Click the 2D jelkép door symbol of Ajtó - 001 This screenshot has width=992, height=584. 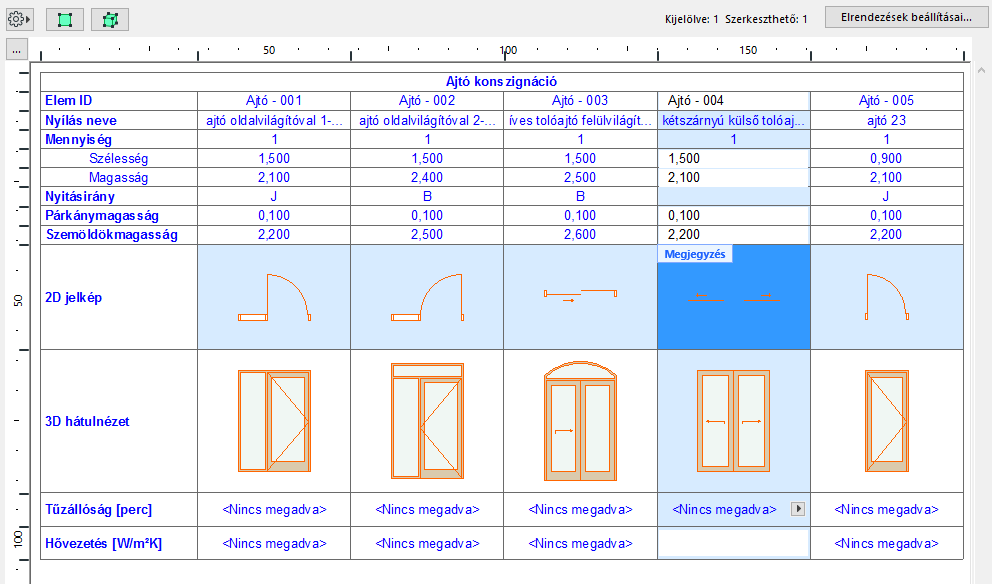click(x=272, y=297)
